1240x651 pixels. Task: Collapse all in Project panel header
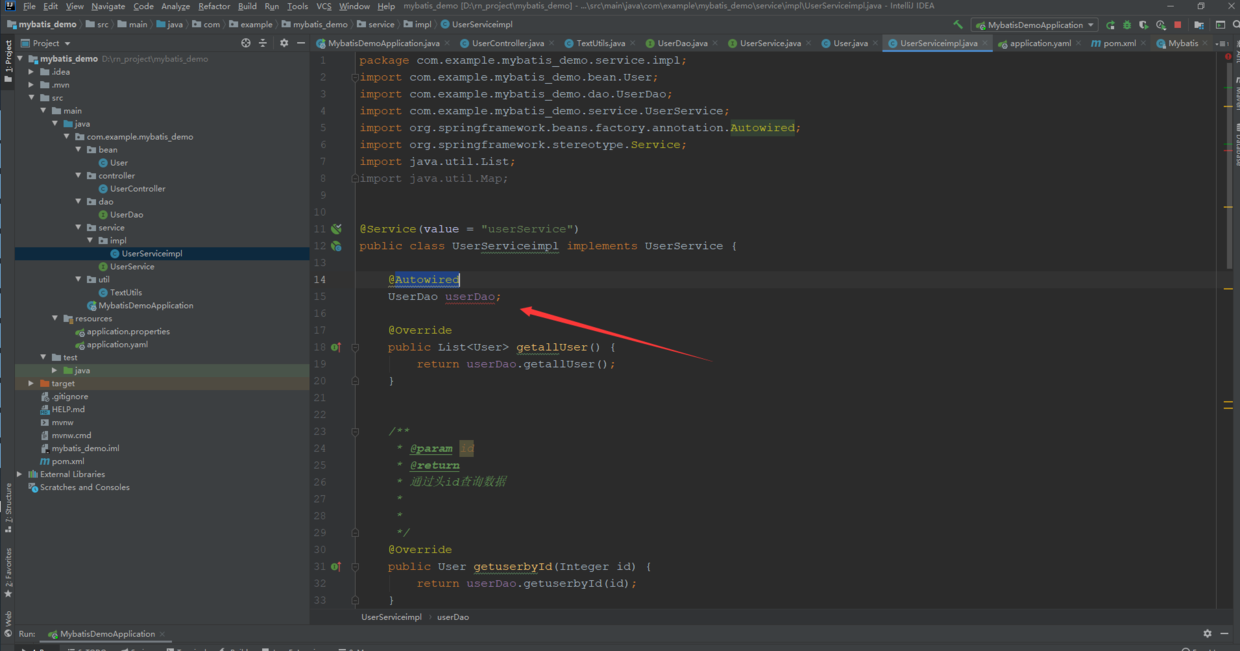(263, 43)
